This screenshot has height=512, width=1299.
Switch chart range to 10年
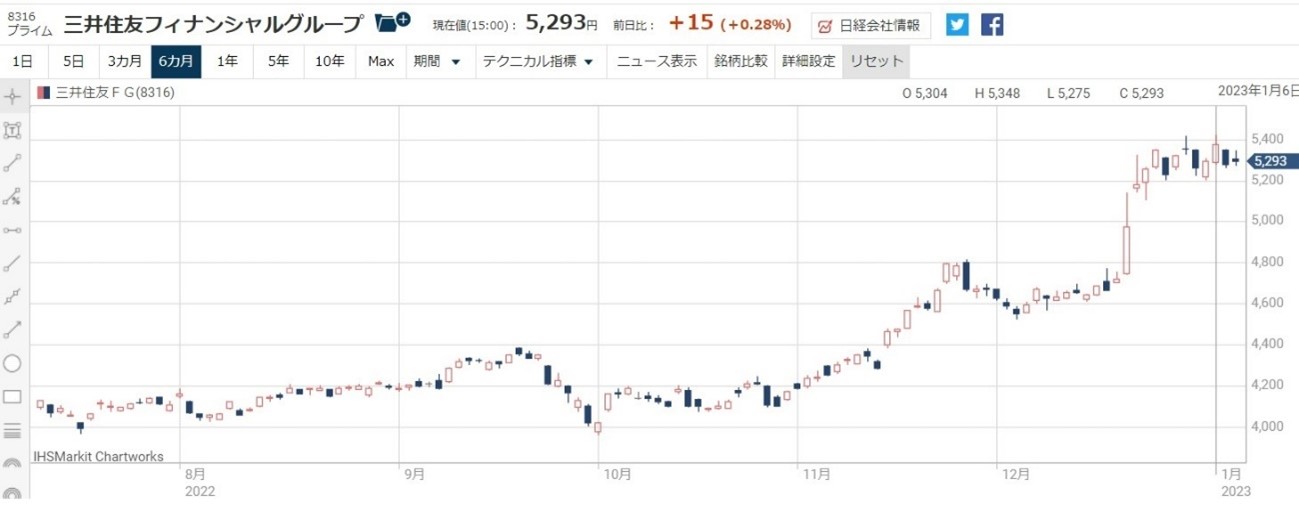(329, 61)
